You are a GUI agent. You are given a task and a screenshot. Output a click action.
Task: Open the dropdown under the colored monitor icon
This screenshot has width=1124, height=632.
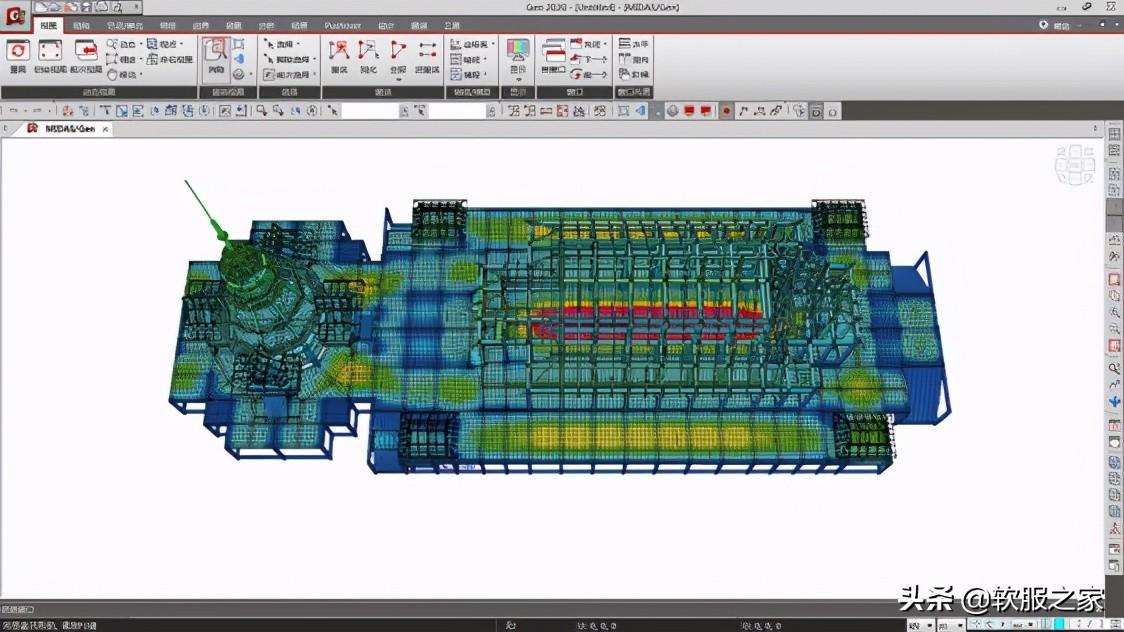[518, 80]
